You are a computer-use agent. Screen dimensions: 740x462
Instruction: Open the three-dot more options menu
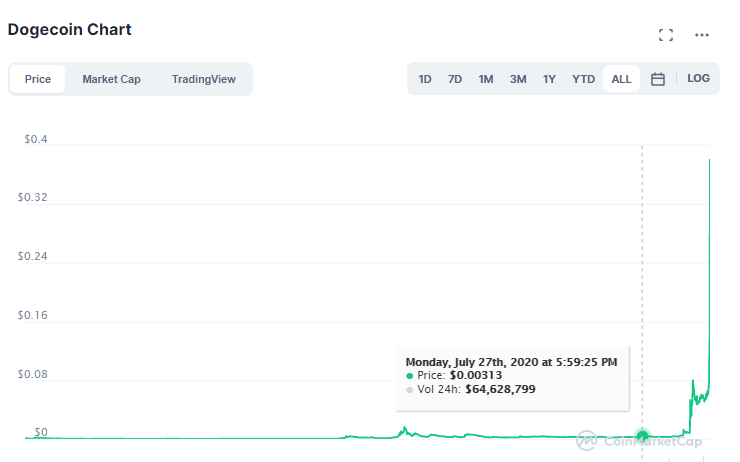pyautogui.click(x=702, y=35)
